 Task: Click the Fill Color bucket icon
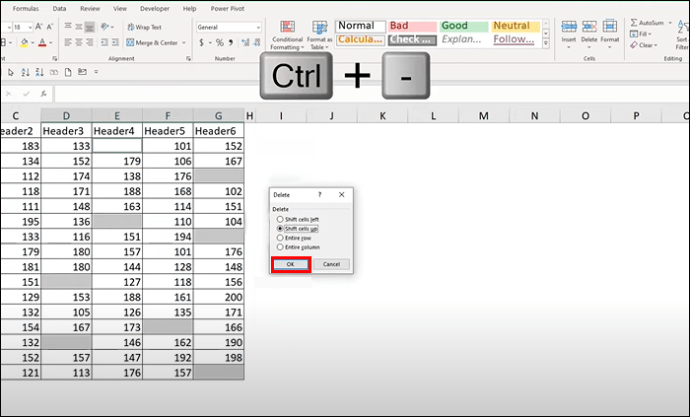(24, 43)
